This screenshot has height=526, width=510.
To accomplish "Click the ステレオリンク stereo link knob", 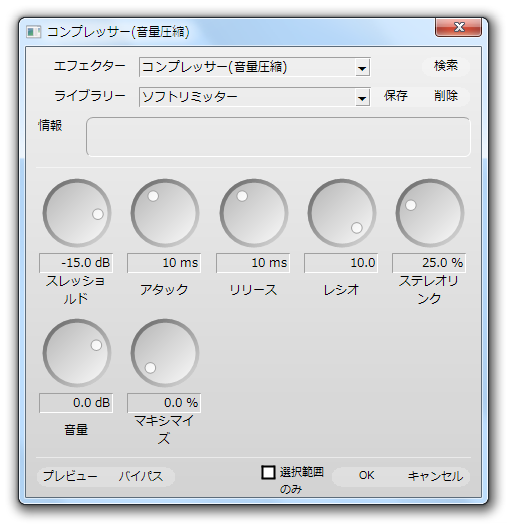I will 430,213.
